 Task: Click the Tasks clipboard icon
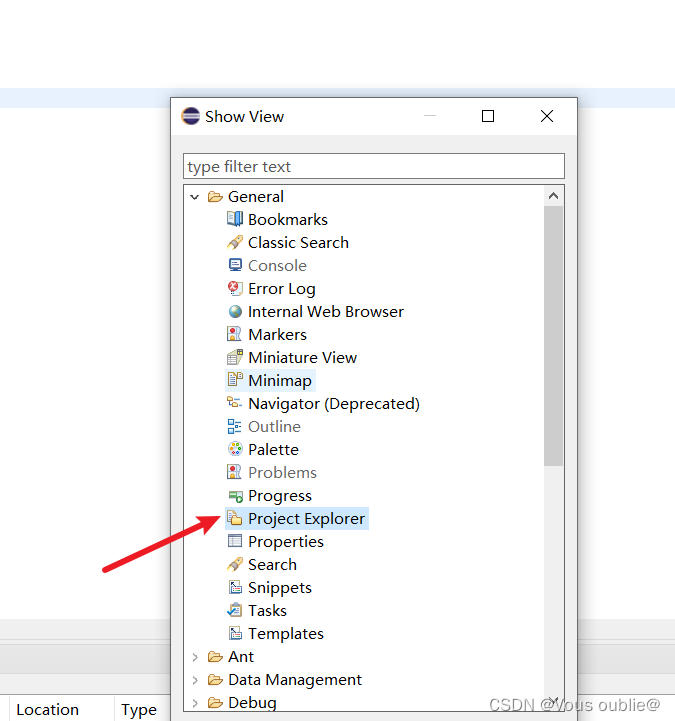pyautogui.click(x=235, y=610)
